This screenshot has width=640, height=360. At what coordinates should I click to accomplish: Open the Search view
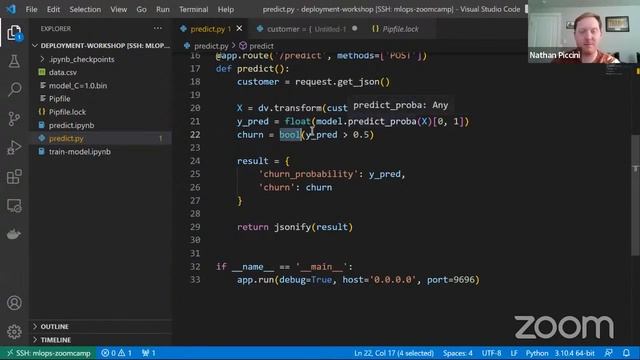(x=14, y=89)
